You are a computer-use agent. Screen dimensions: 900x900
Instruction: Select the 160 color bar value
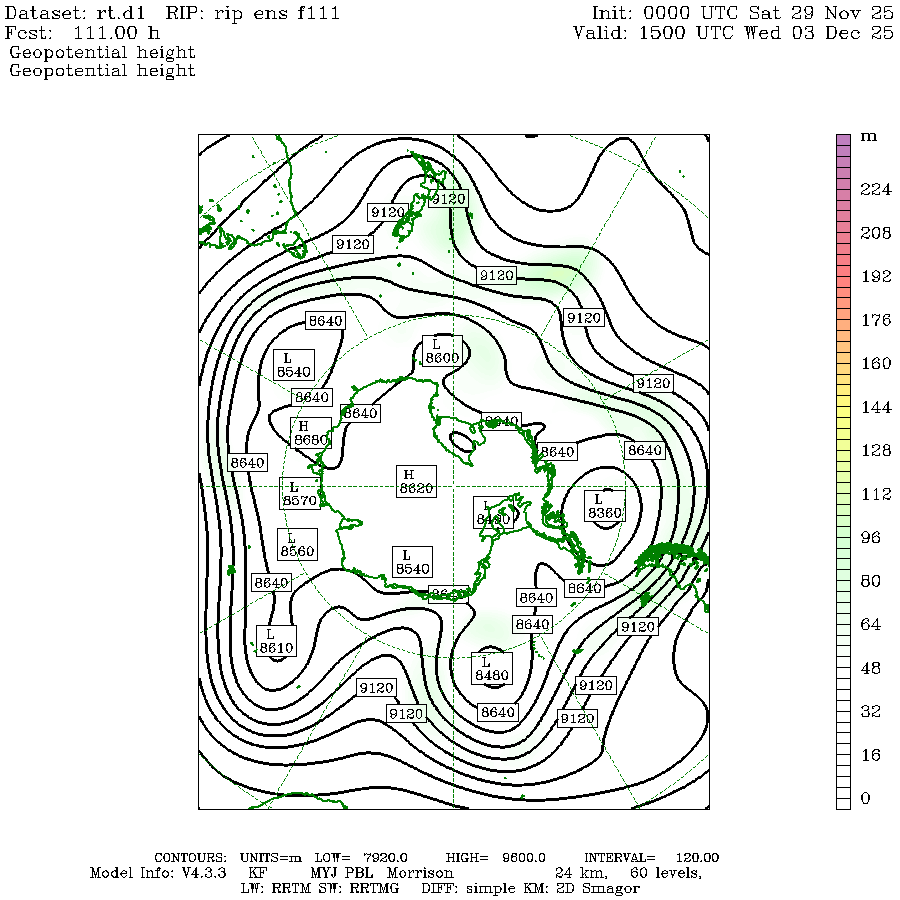tap(875, 363)
